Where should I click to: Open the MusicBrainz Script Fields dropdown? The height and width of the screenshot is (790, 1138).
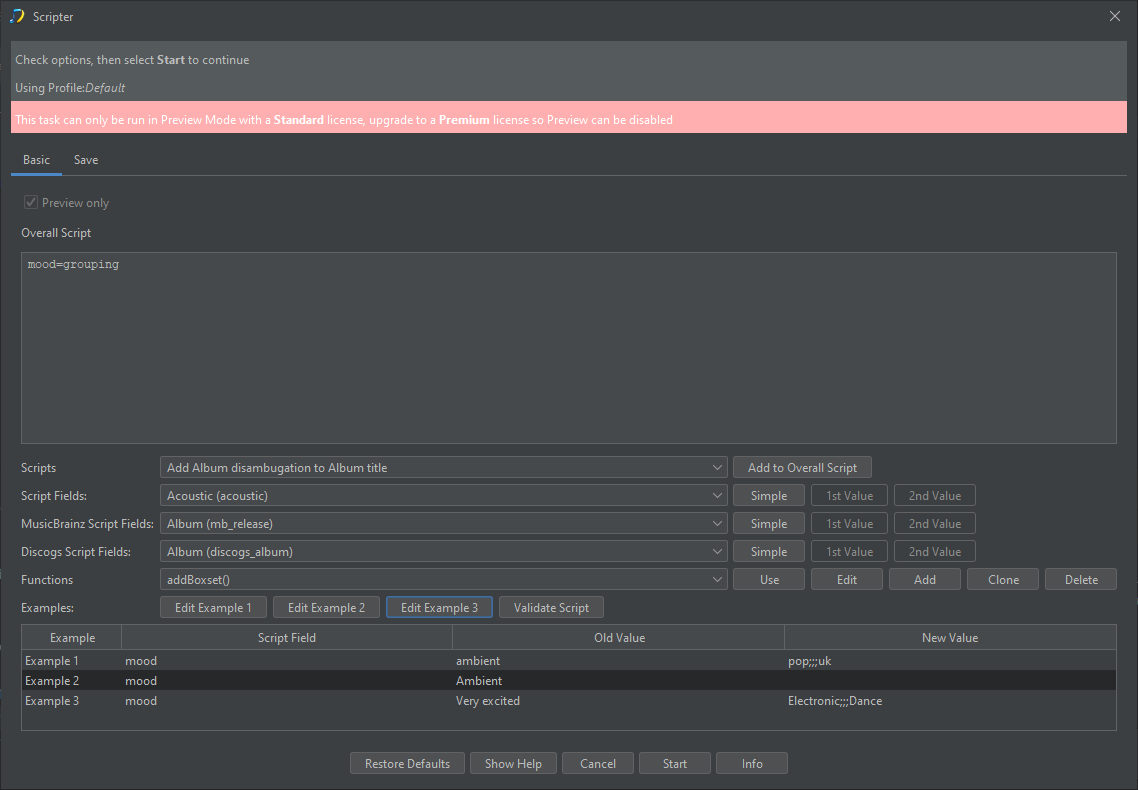(443, 524)
